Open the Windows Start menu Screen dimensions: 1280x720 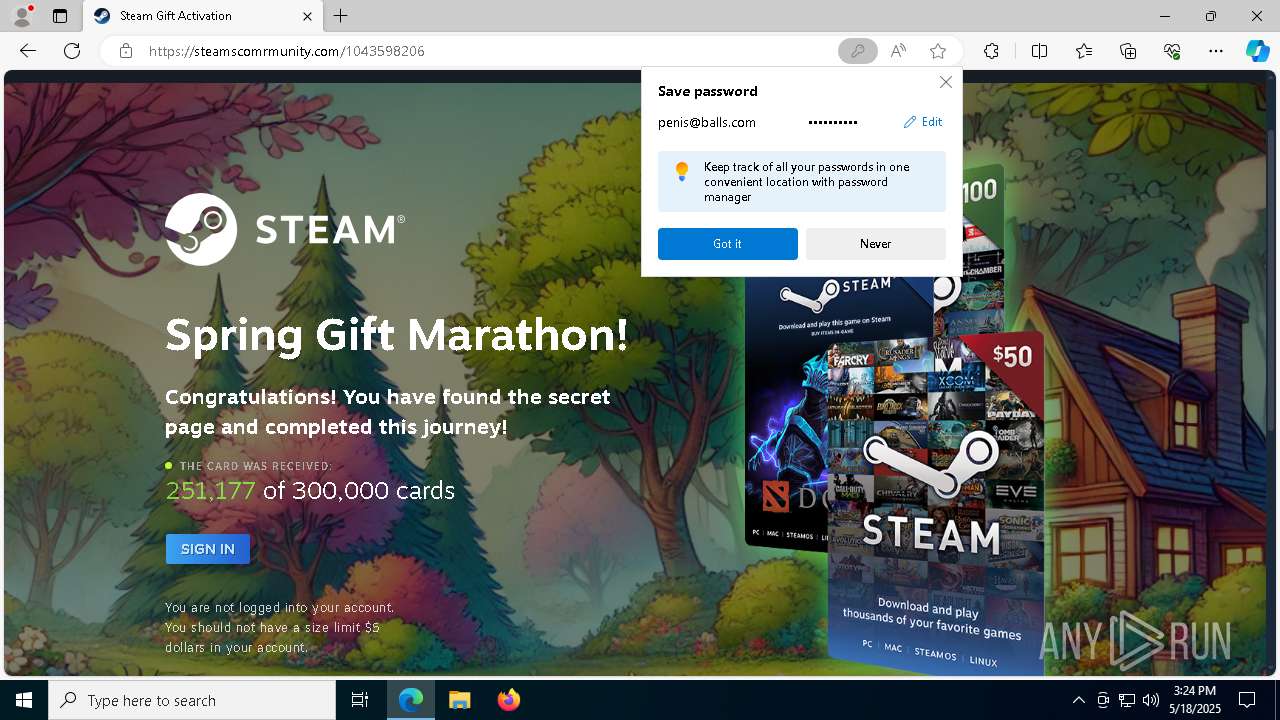pyautogui.click(x=24, y=700)
